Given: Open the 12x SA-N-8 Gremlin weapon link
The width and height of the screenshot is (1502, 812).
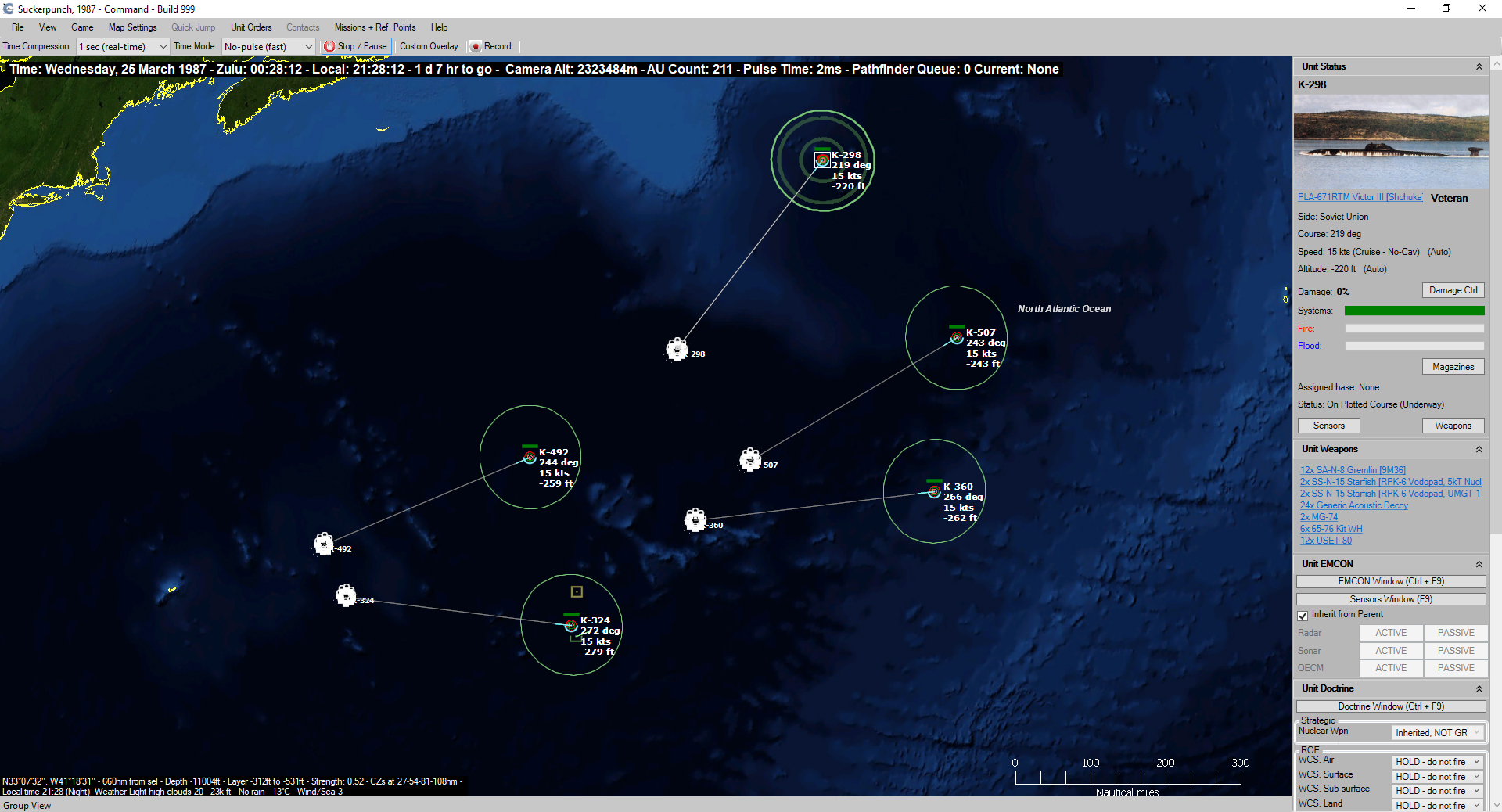Looking at the screenshot, I should point(1353,469).
